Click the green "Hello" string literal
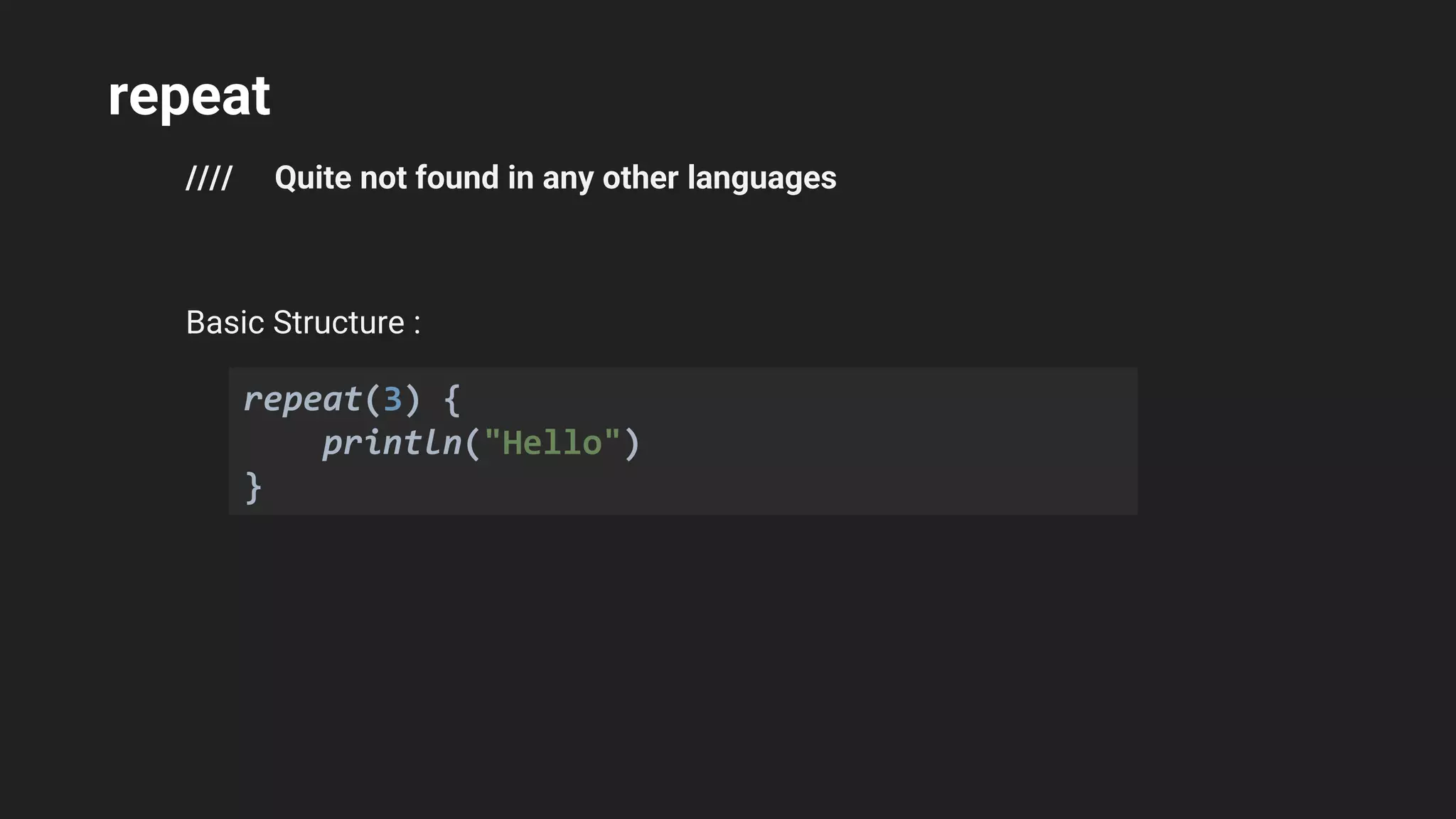This screenshot has width=1456, height=819. (552, 443)
